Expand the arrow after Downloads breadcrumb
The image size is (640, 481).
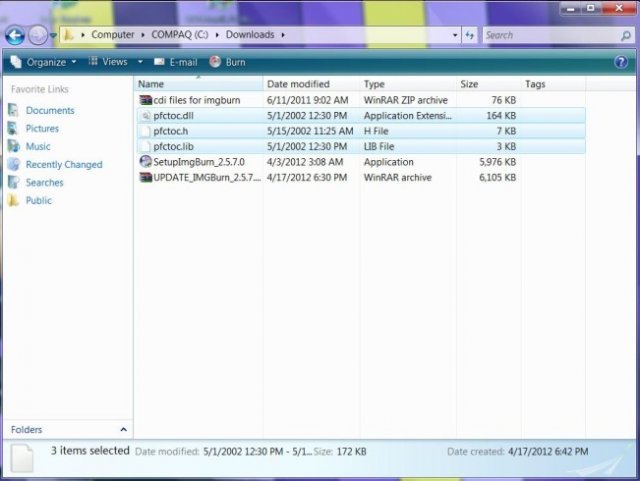pos(283,35)
